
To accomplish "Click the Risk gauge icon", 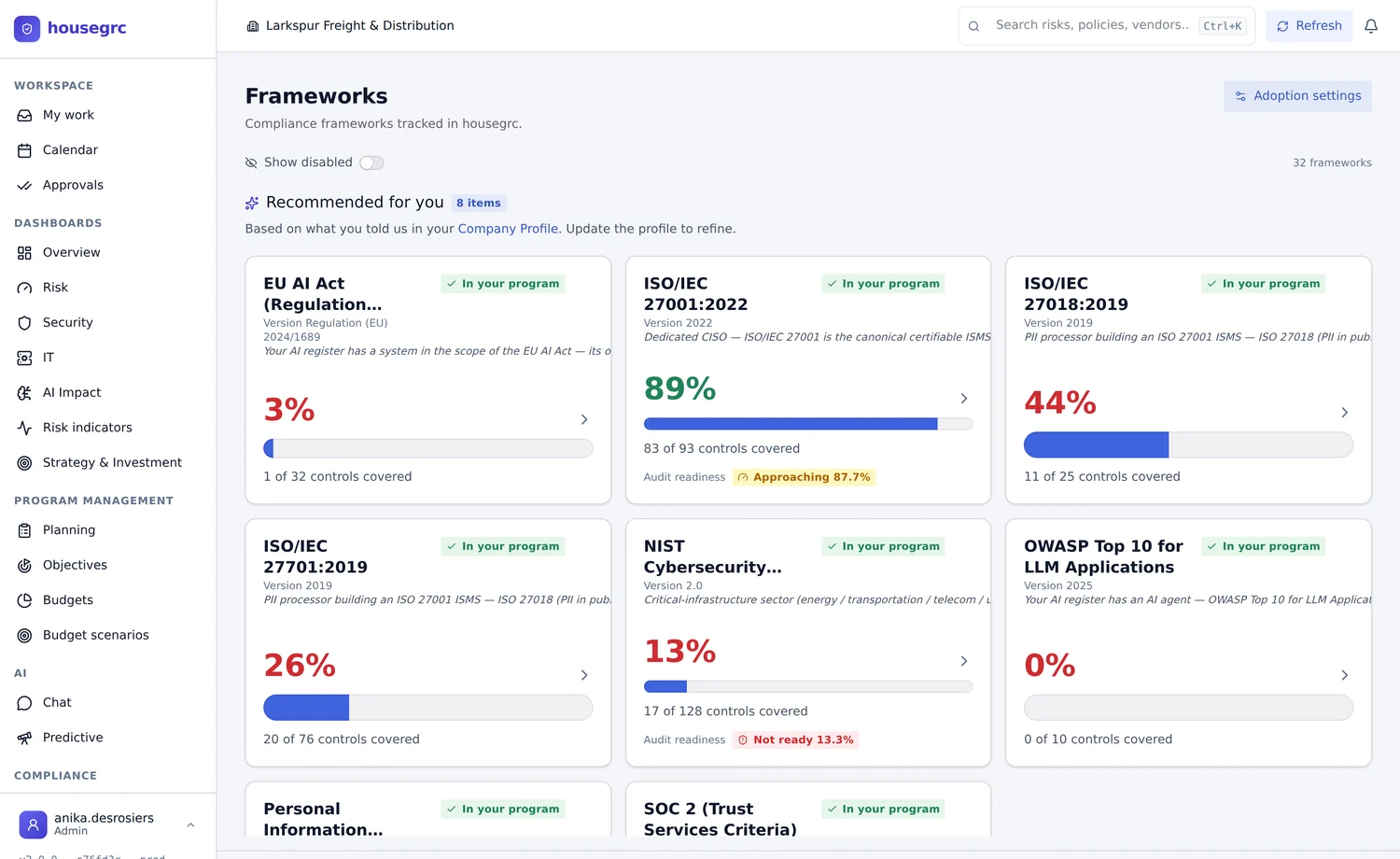I will click(24, 288).
